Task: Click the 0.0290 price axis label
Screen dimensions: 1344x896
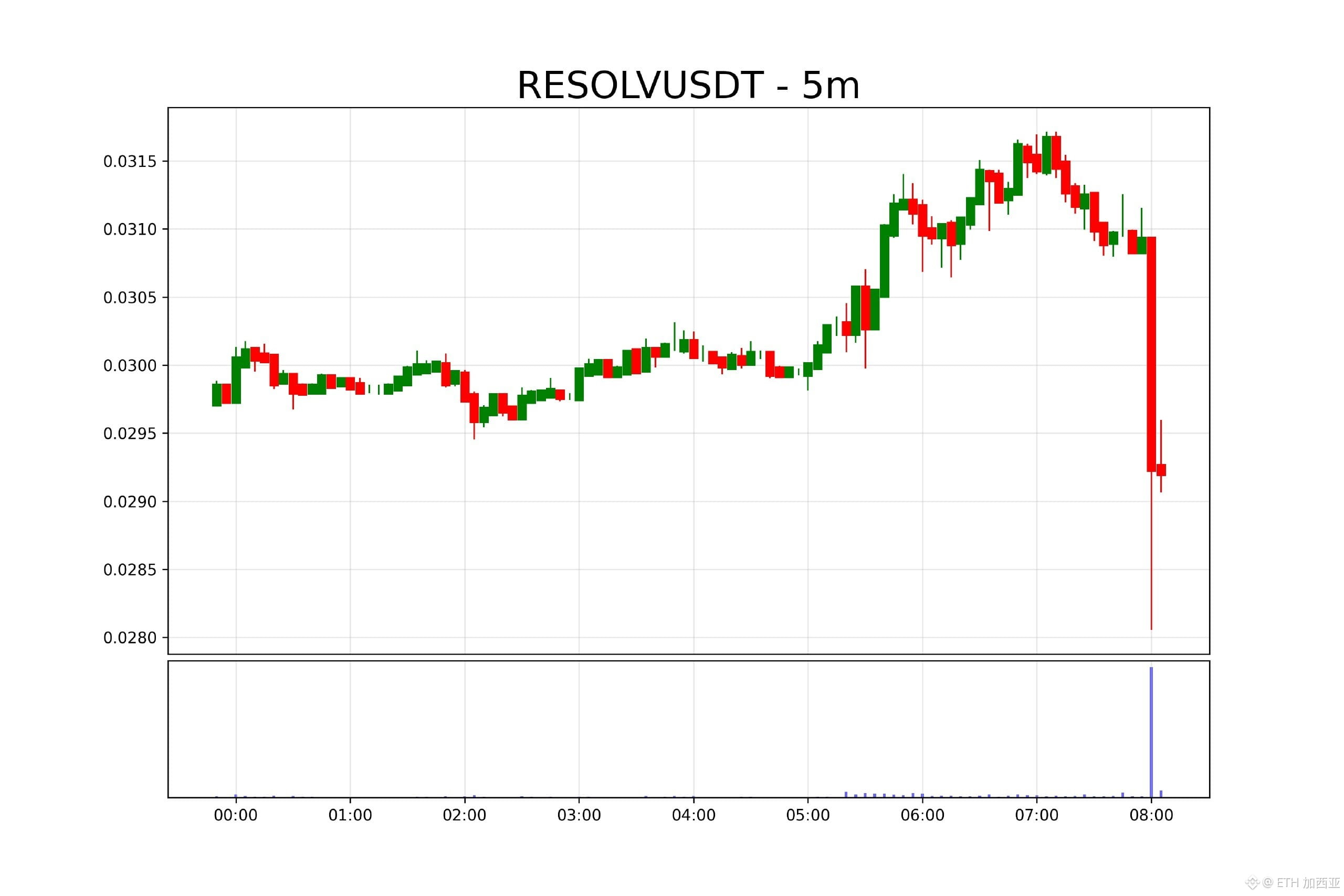Action: pos(130,502)
